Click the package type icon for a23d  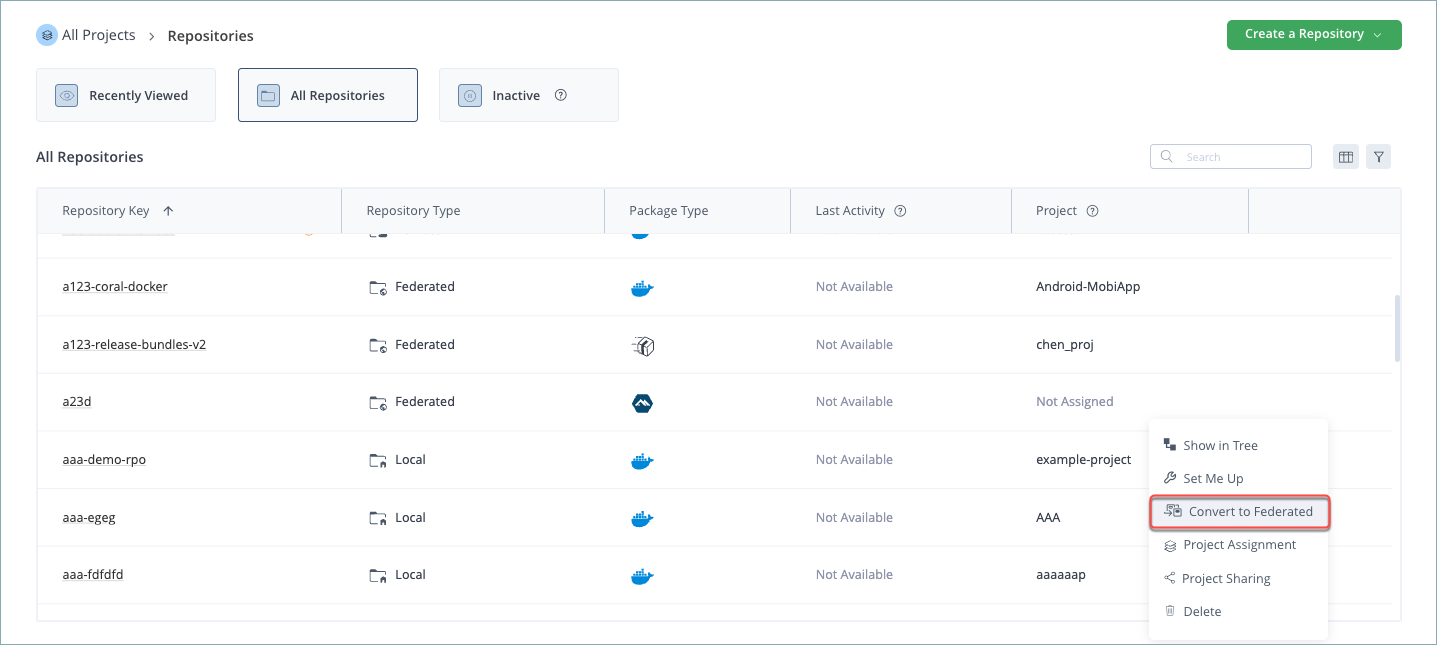(x=642, y=403)
